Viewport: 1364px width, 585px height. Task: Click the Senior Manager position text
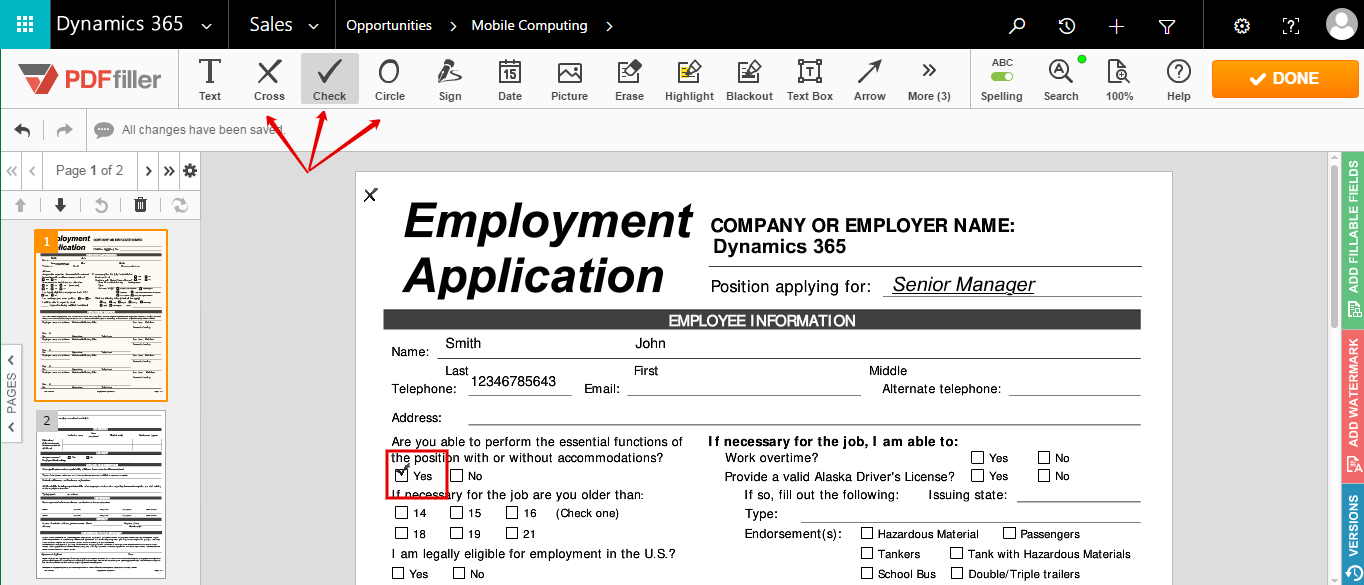coord(964,285)
